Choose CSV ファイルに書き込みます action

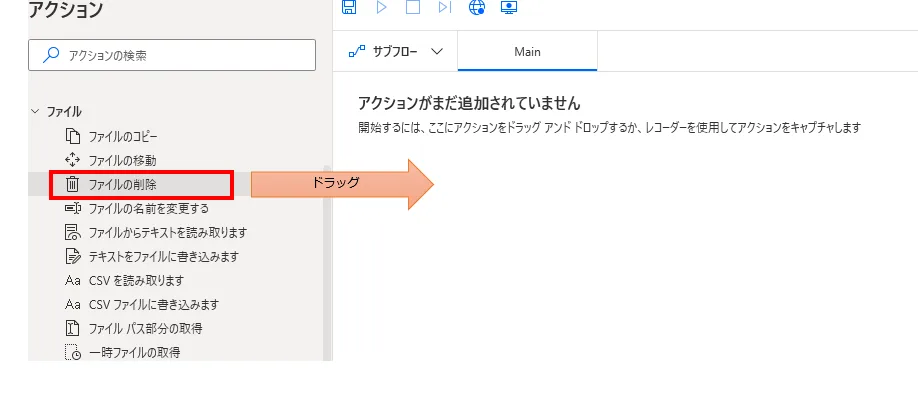[153, 304]
